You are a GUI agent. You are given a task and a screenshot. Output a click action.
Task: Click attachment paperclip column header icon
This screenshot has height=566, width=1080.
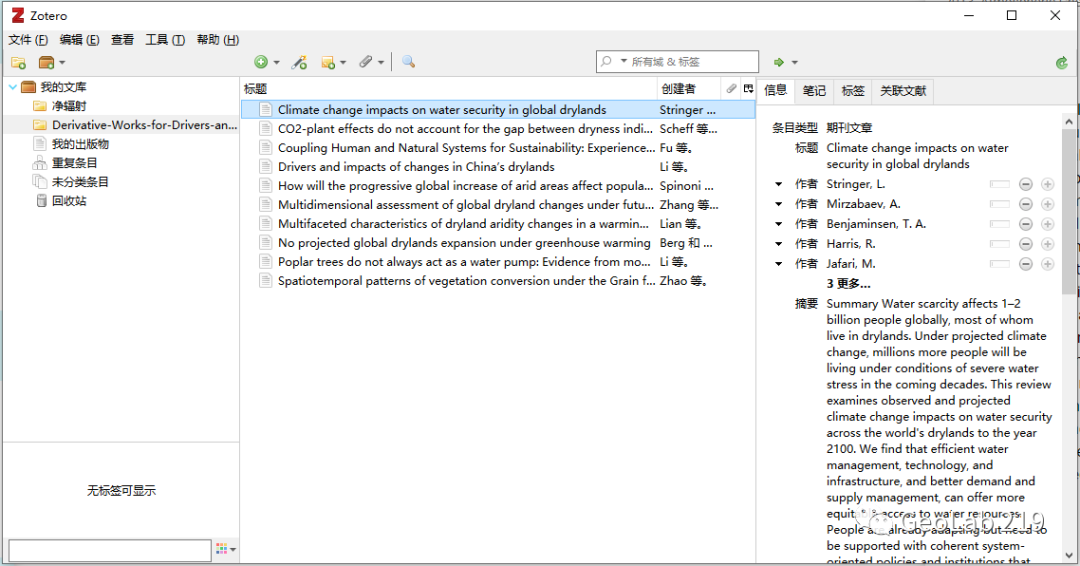[731, 88]
